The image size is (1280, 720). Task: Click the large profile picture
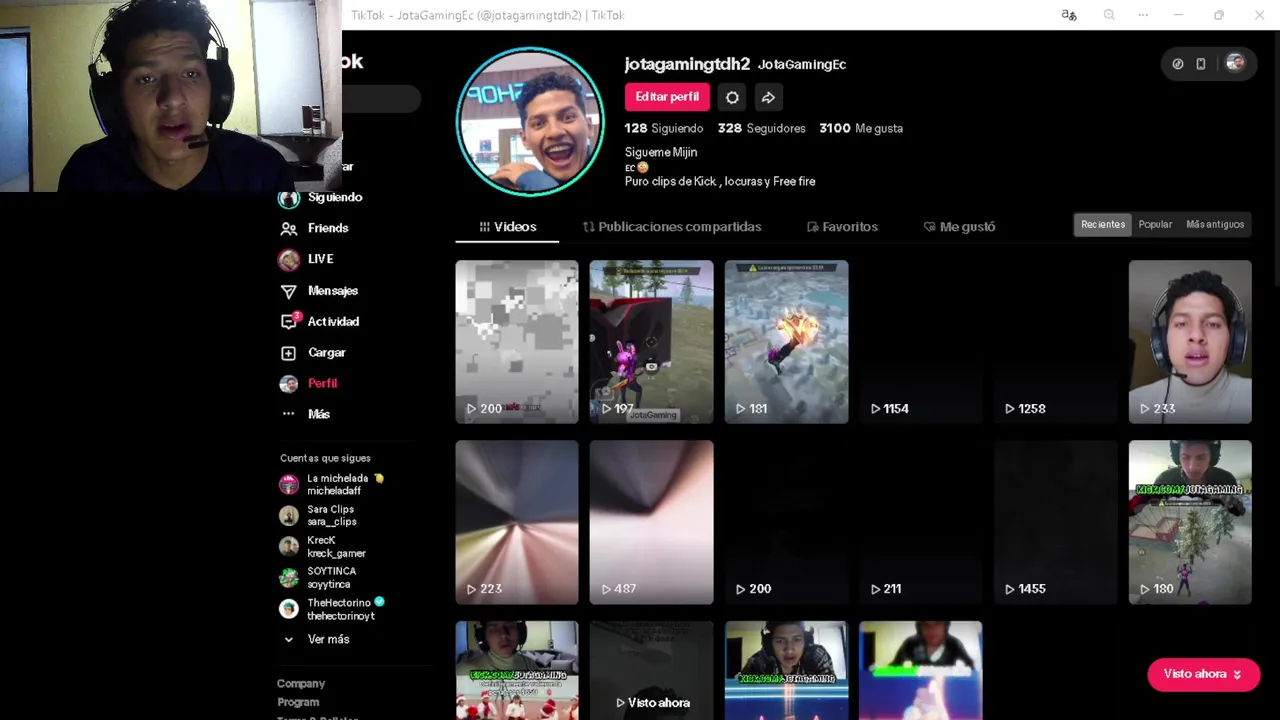[530, 121]
